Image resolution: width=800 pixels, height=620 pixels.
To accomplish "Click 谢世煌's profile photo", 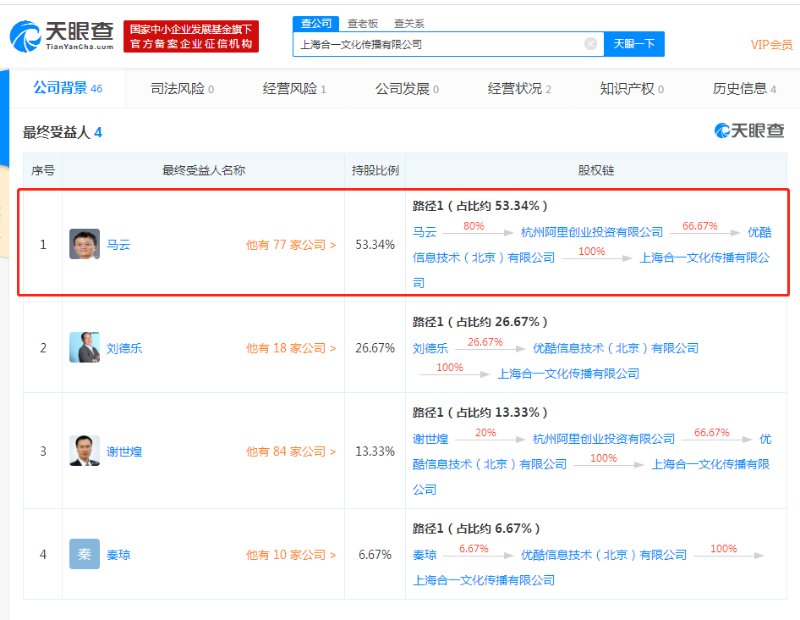I will pyautogui.click(x=85, y=451).
